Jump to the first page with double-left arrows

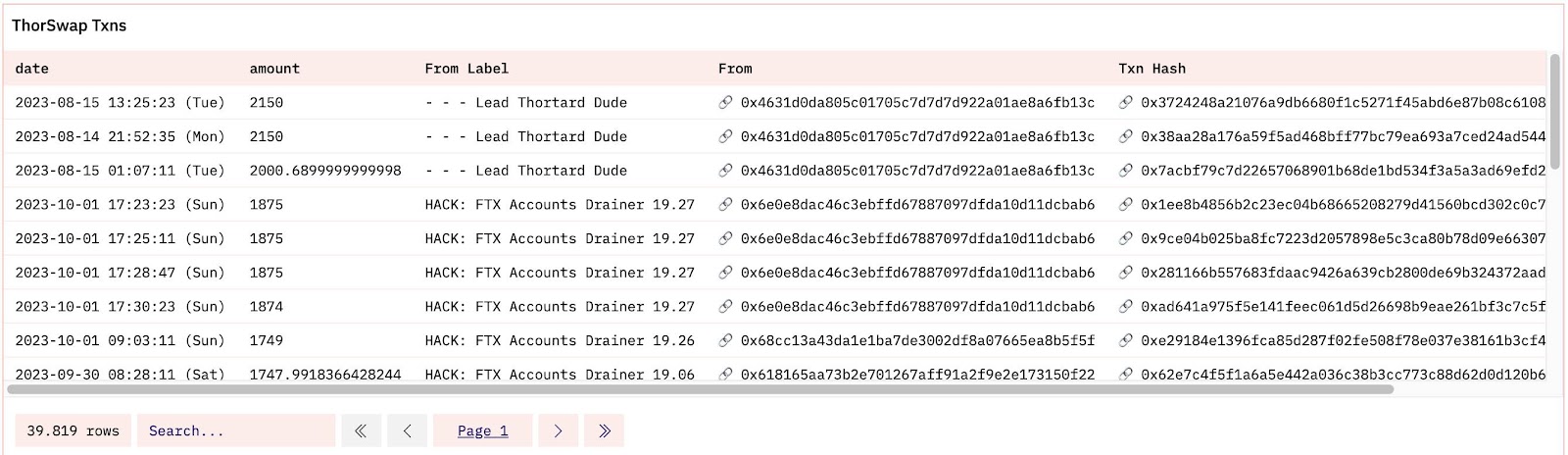(361, 430)
